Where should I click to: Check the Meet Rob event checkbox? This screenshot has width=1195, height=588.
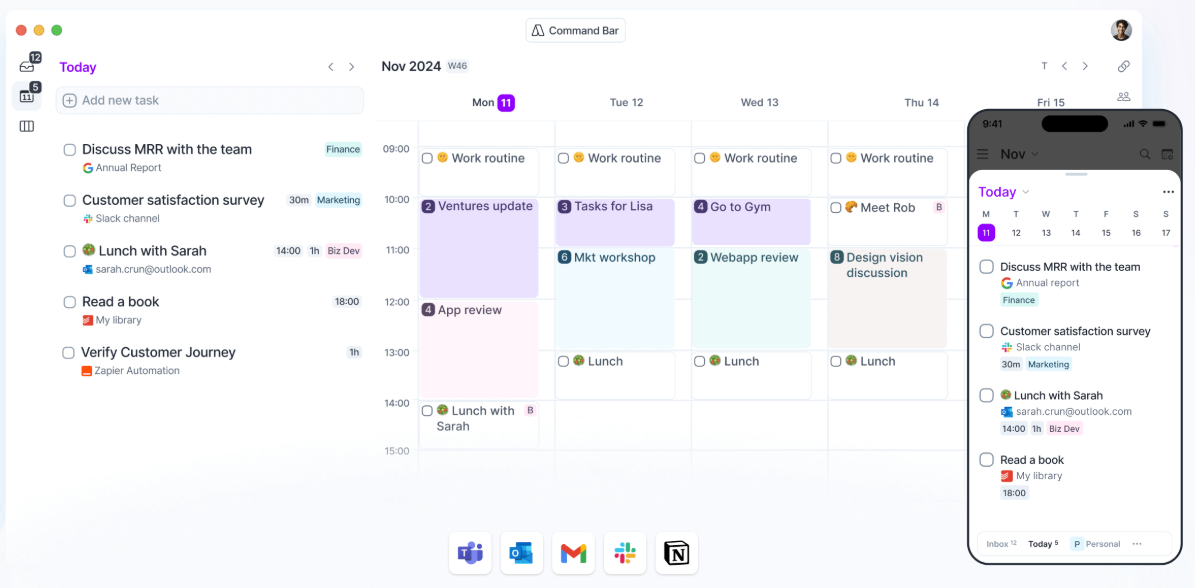coord(836,207)
